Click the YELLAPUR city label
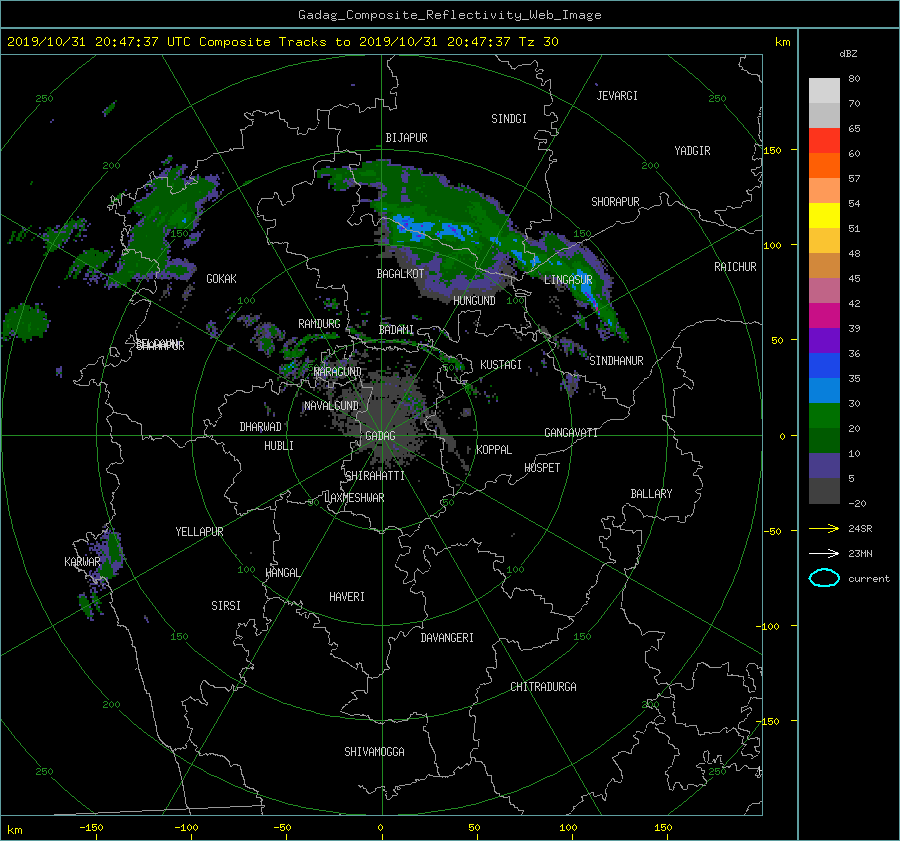Screen dimensions: 900x841 tap(199, 532)
